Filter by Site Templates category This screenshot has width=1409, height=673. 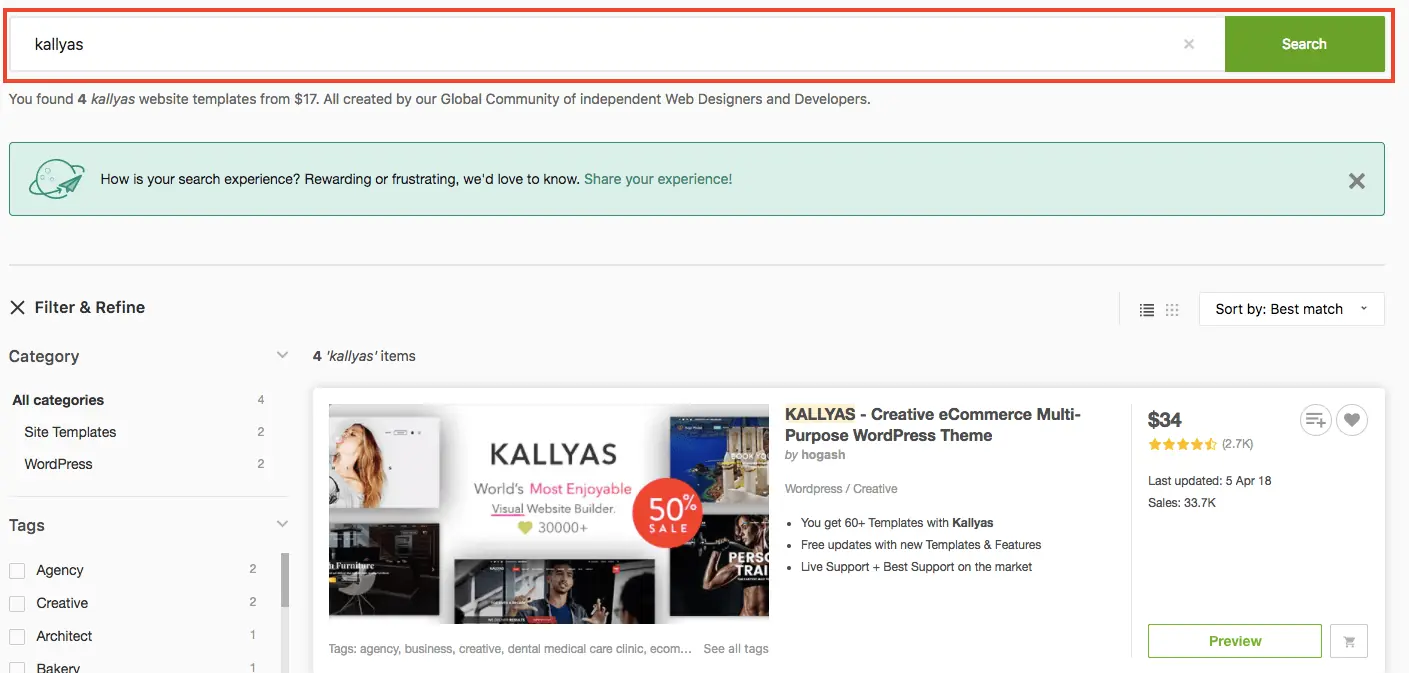(70, 432)
